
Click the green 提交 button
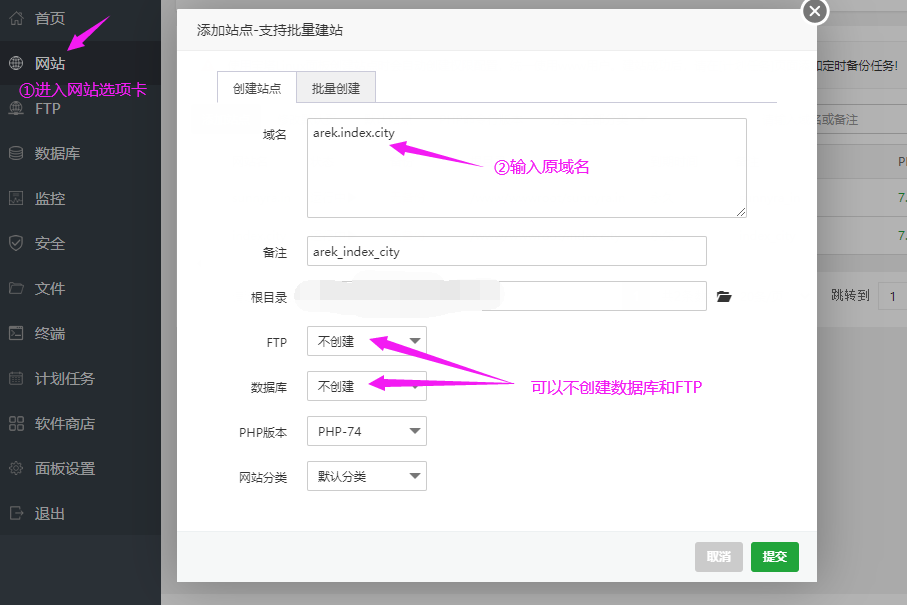click(775, 557)
